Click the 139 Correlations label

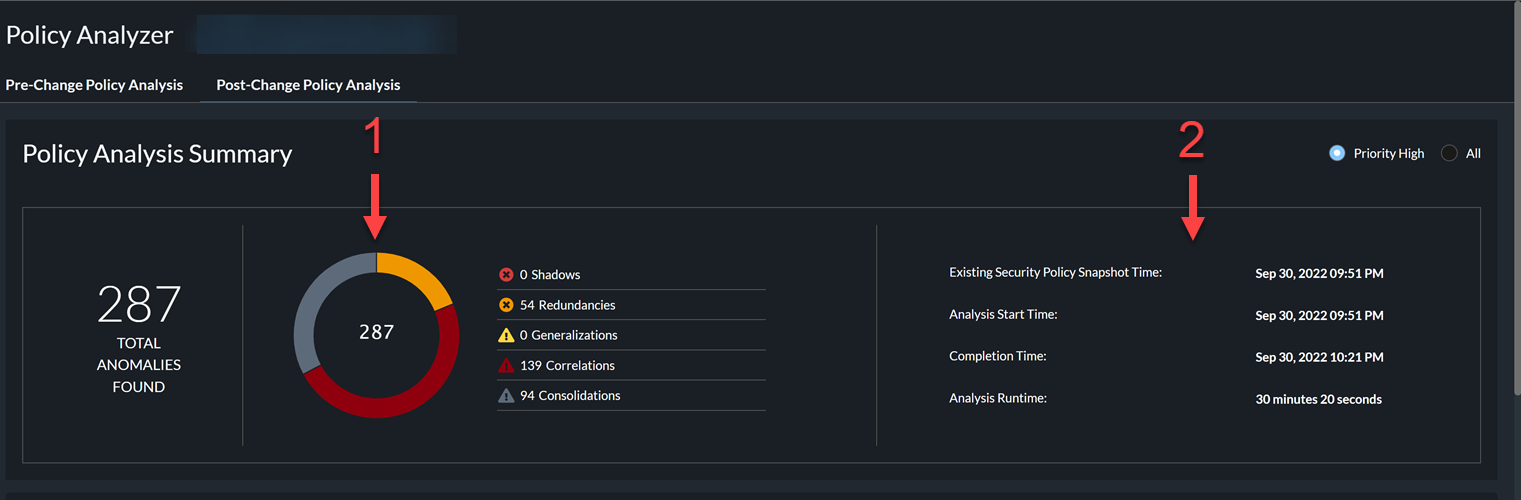coord(567,366)
